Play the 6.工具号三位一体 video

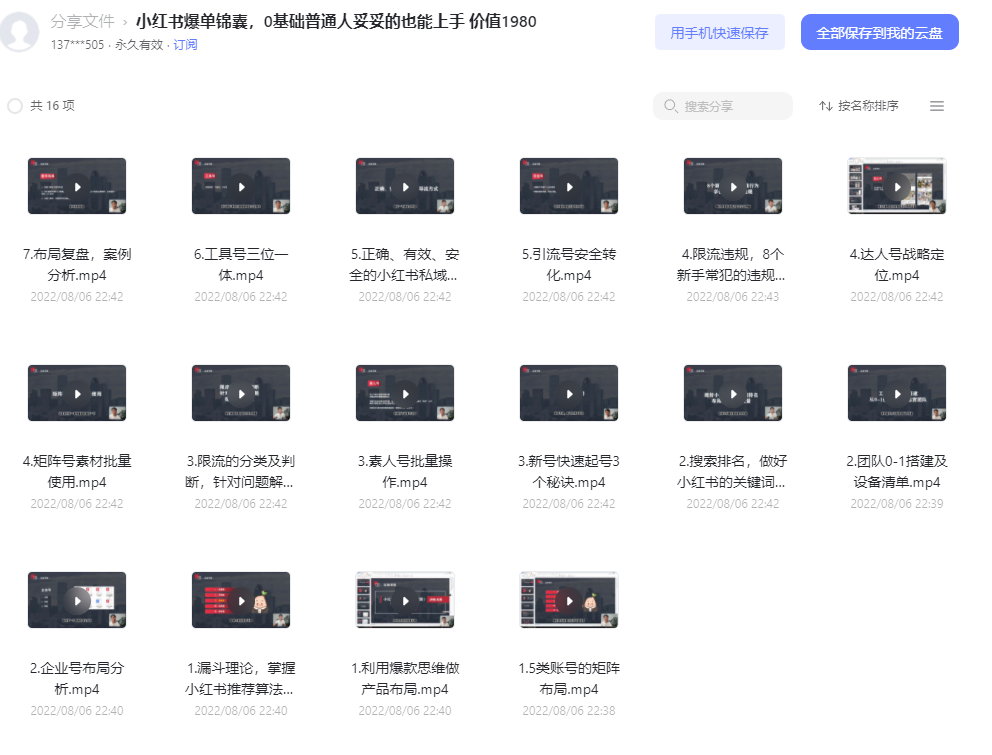pos(241,186)
